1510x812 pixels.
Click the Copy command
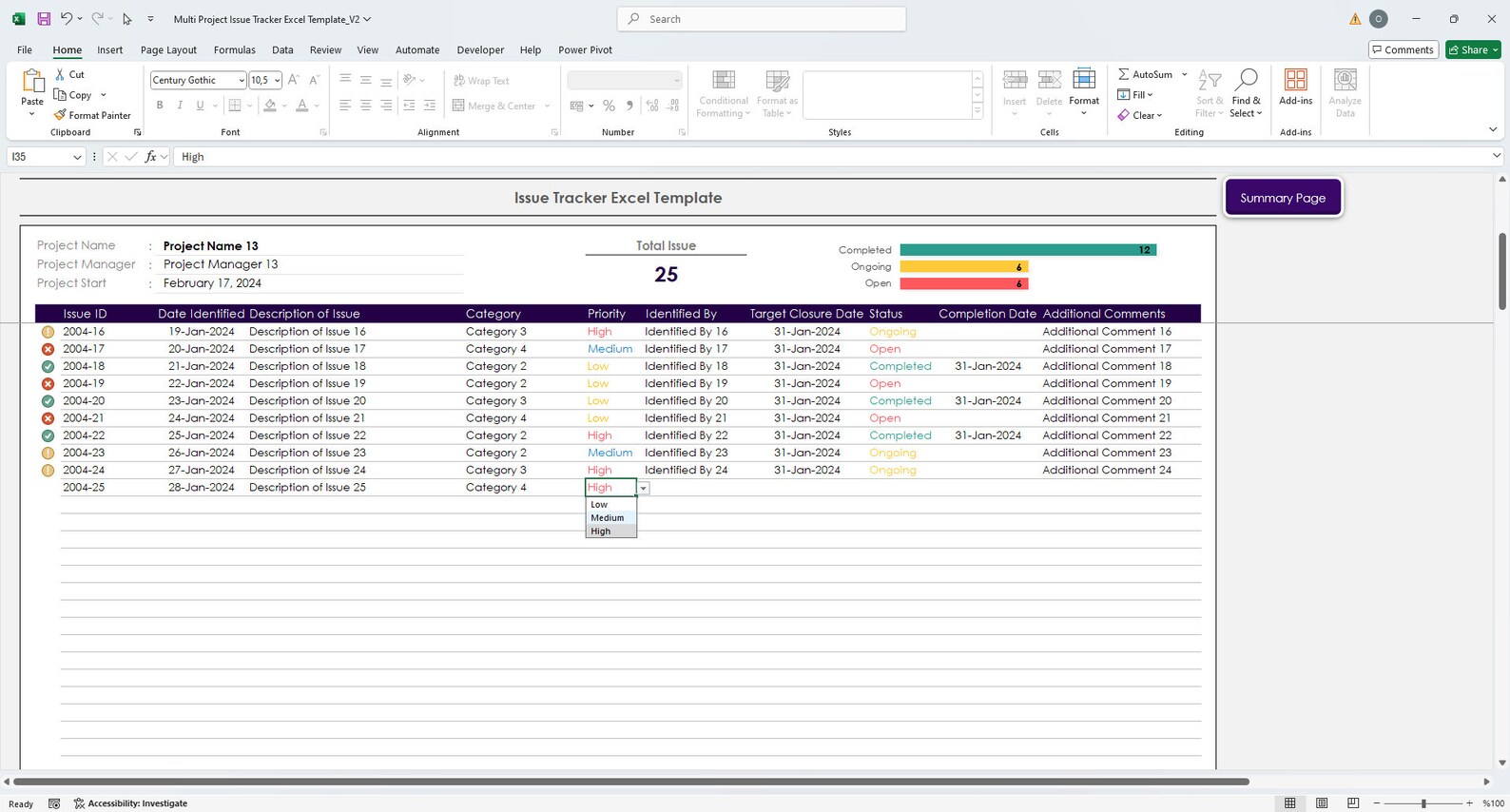(x=74, y=95)
